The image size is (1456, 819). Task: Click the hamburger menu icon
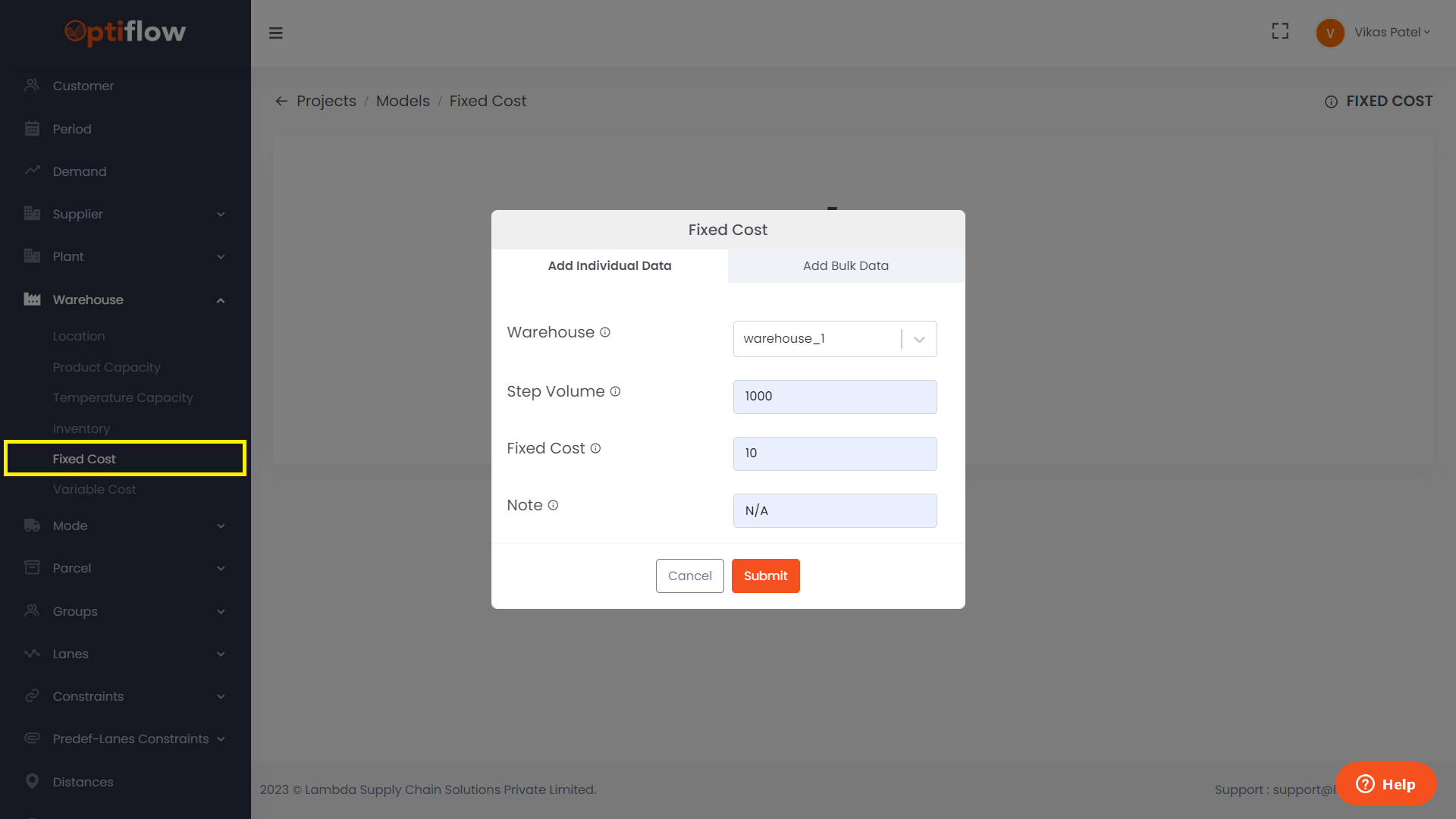coord(275,33)
